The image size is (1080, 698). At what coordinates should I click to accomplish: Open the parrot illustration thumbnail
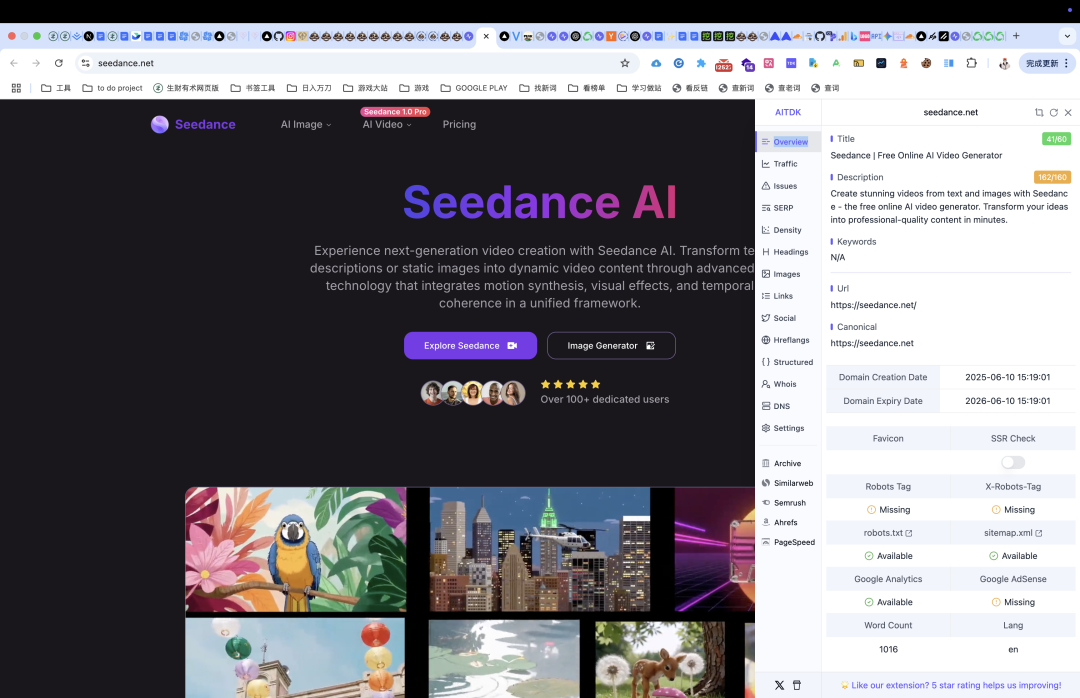pyautogui.click(x=295, y=549)
